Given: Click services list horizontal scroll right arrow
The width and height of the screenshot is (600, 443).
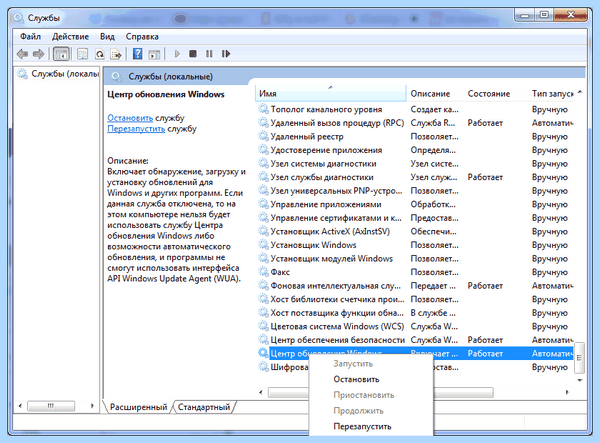Looking at the screenshot, I should click(x=567, y=392).
